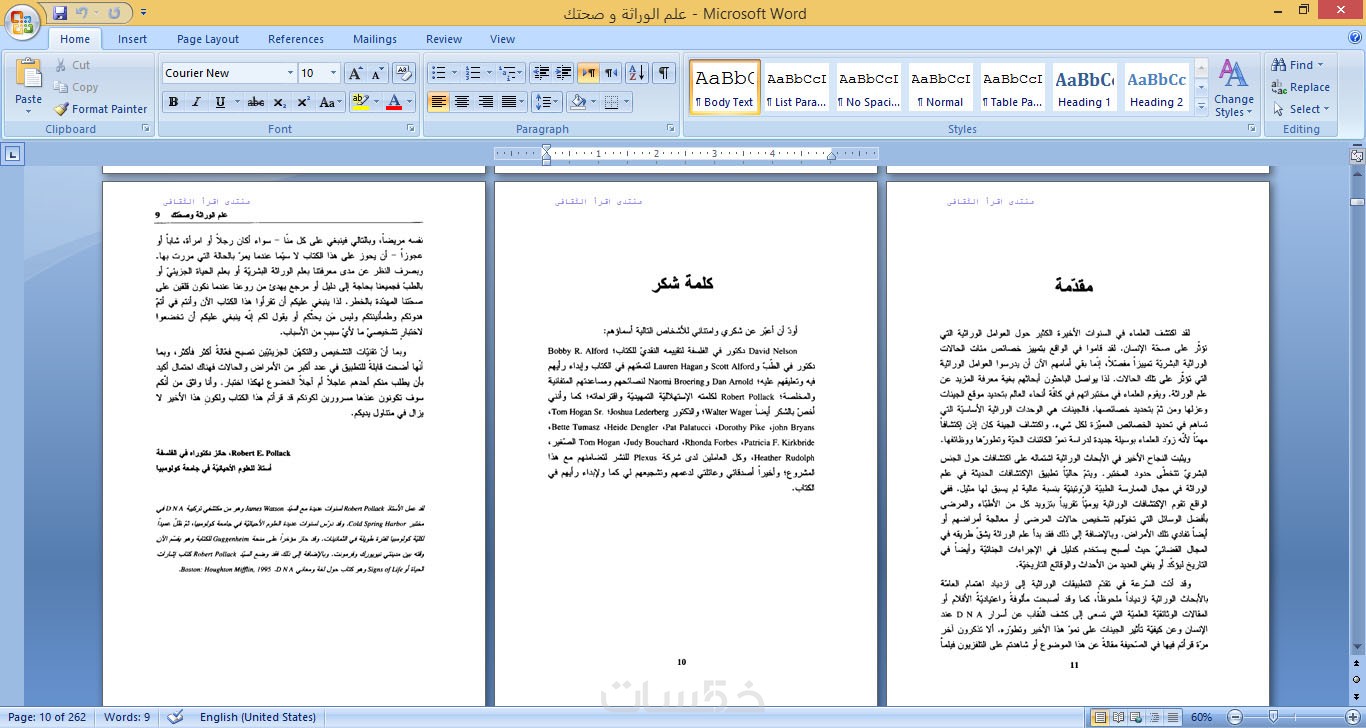Switch to the Page Layout tab
Viewport: 1366px width, 728px height.
pos(208,39)
